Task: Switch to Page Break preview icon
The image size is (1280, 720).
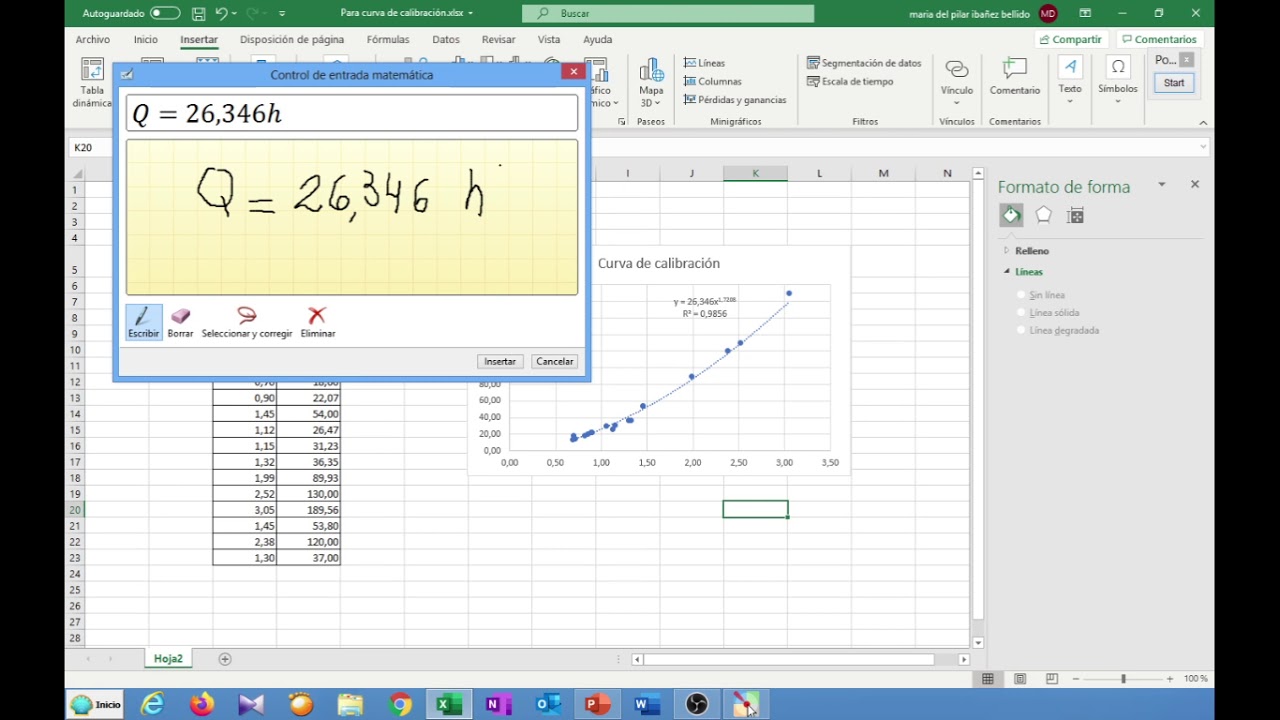Action: [x=1051, y=679]
